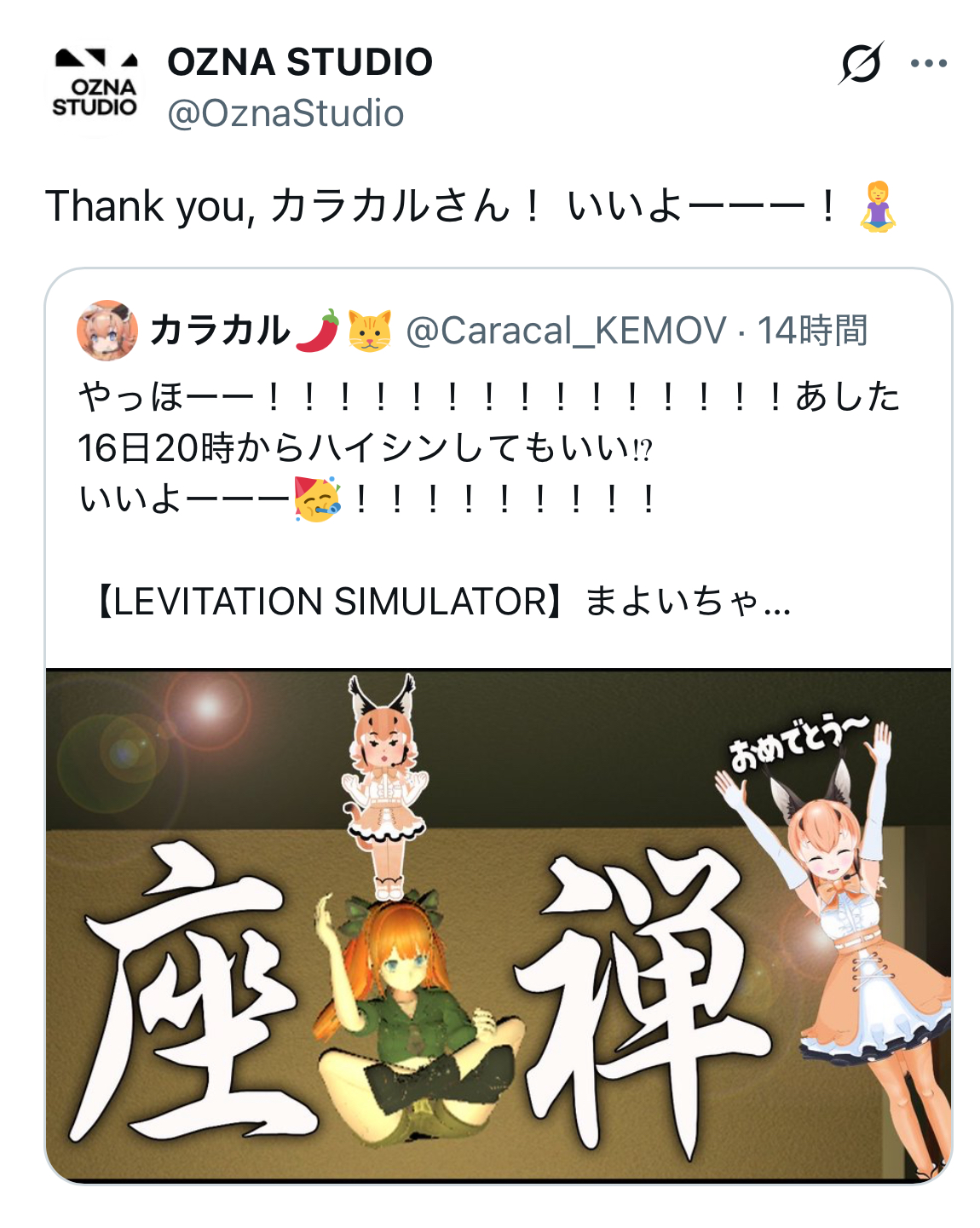Click the meditating person emoji
This screenshot has height=1228, width=980.
[878, 206]
